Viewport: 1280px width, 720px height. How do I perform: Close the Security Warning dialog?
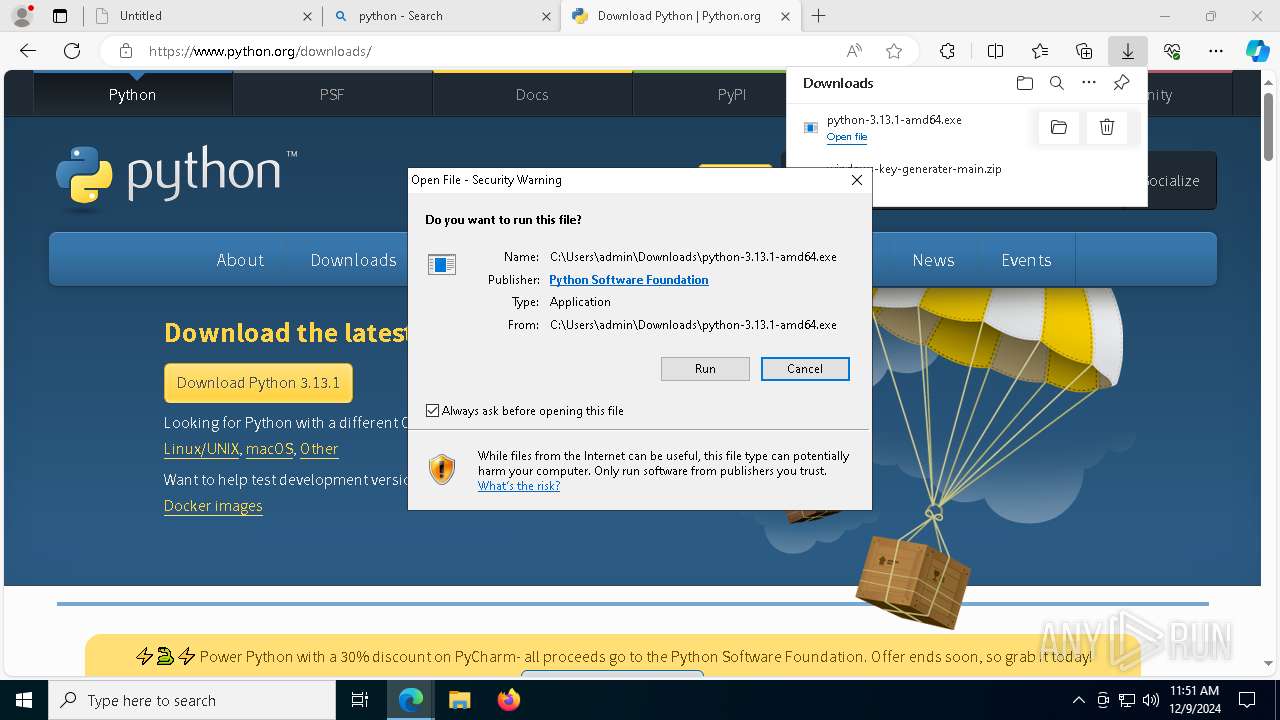pos(856,180)
